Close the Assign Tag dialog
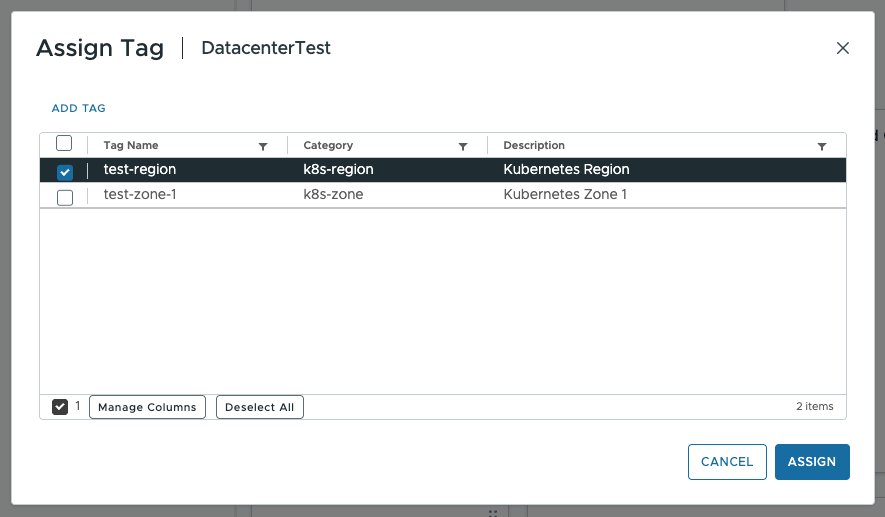 coord(842,48)
